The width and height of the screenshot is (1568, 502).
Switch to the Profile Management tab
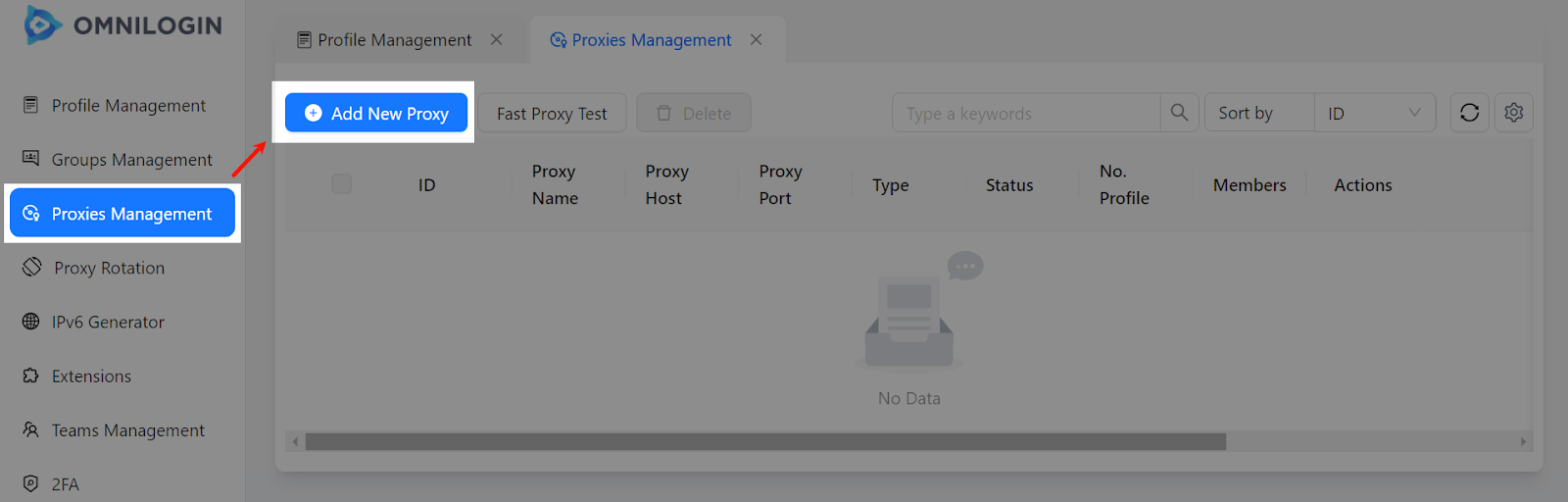394,40
